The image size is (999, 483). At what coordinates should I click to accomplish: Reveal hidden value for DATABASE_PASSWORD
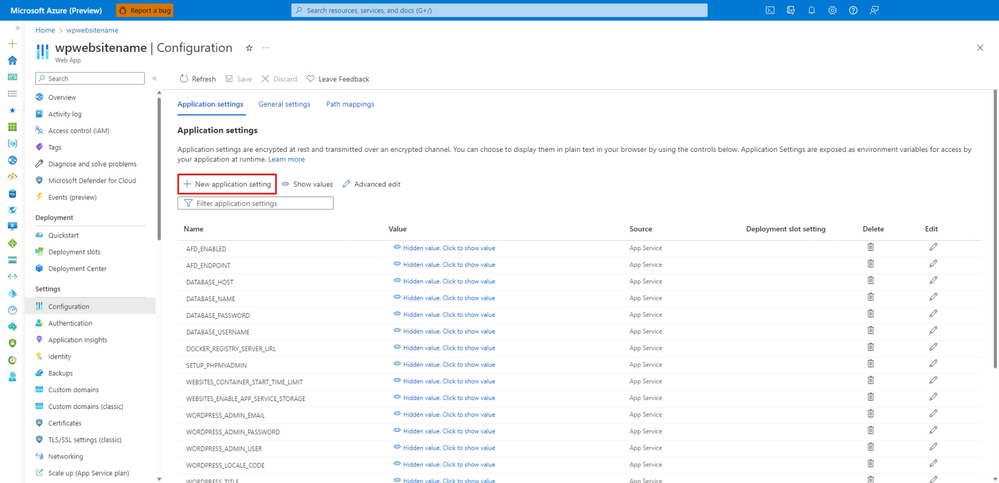tap(444, 314)
